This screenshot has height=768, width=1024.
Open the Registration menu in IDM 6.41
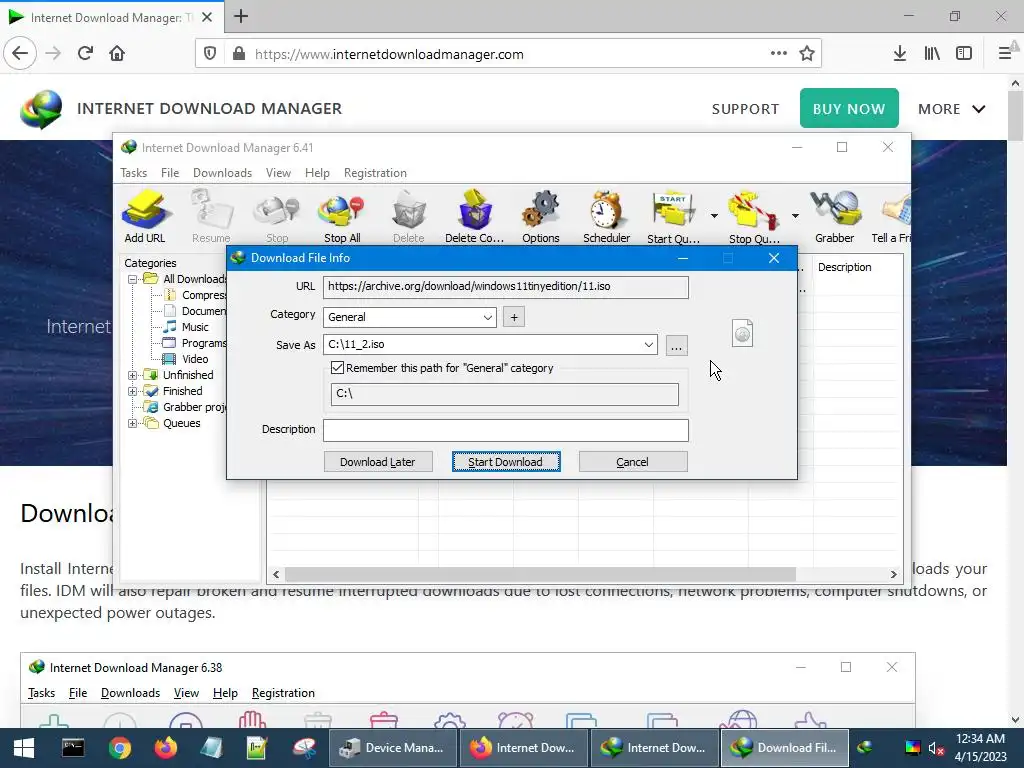pos(376,172)
